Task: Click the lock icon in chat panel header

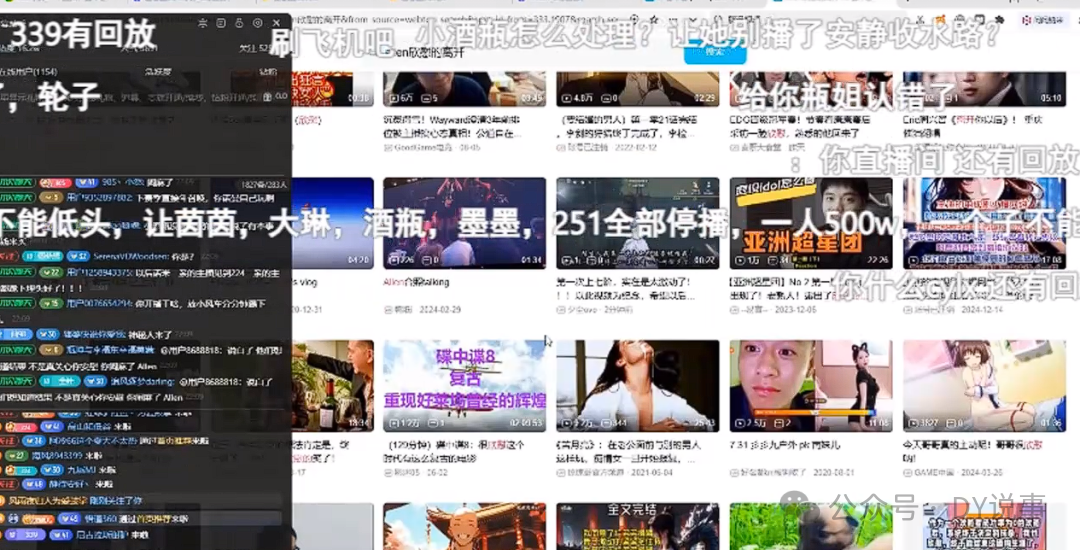Action: point(240,23)
